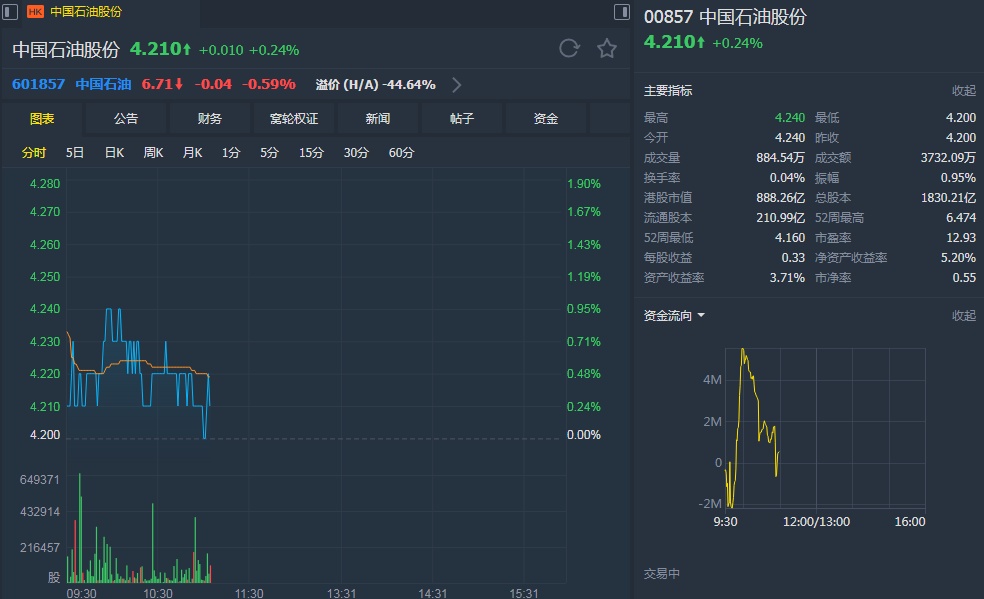
Task: Click A-share price 6.71
Action: click(162, 84)
